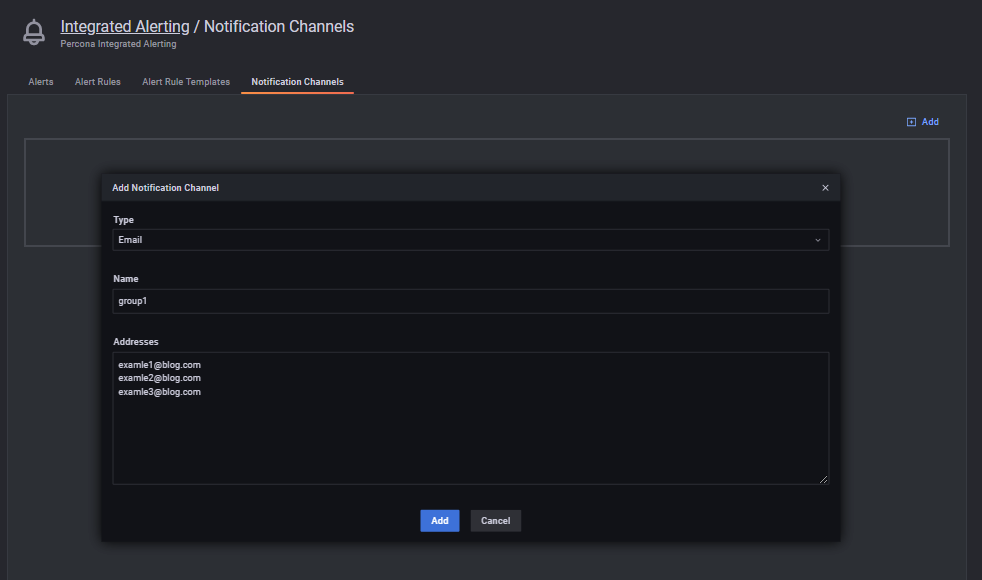Viewport: 982px width, 580px height.
Task: Place cursor on examle1@blog.com address line
Action: tap(160, 365)
